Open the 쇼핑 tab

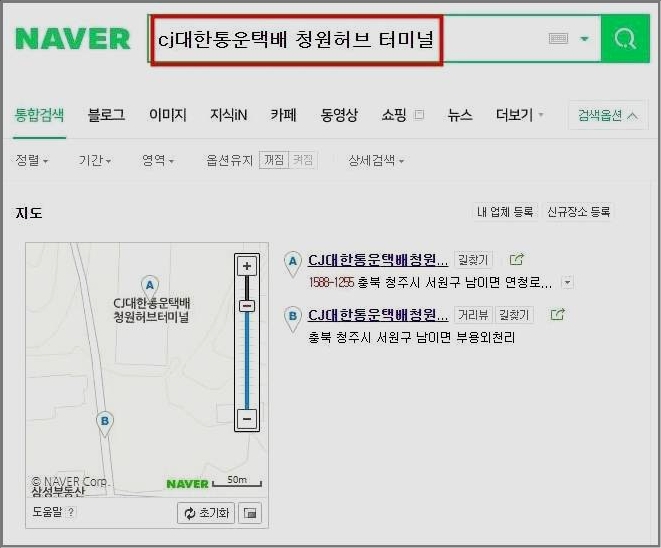[393, 115]
